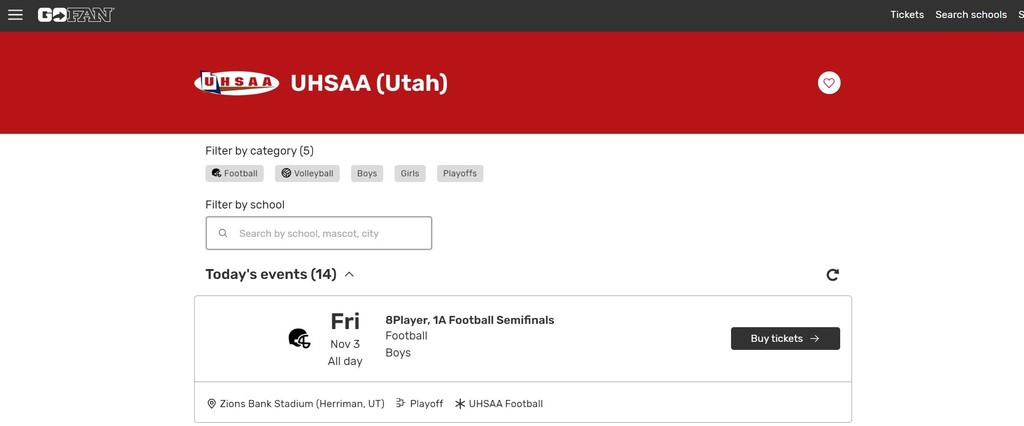1024x426 pixels.
Task: Toggle the Playoffs category filter
Action: tap(460, 174)
